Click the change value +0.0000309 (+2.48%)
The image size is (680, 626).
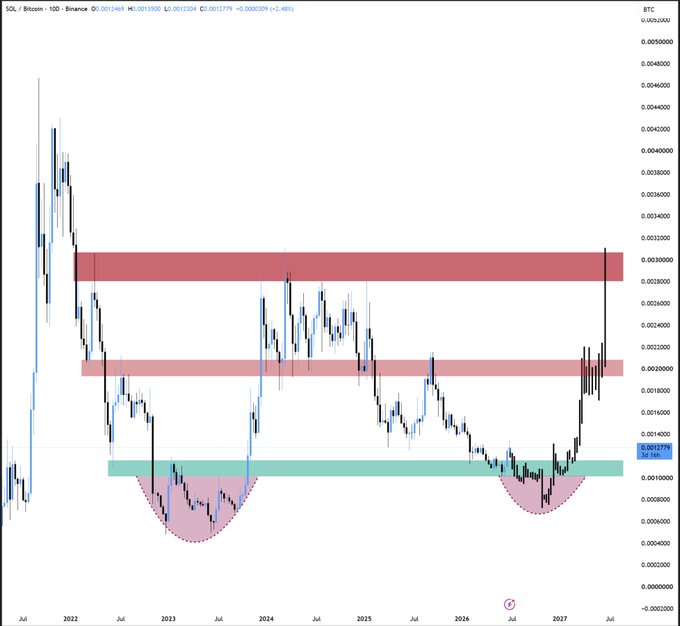265,9
